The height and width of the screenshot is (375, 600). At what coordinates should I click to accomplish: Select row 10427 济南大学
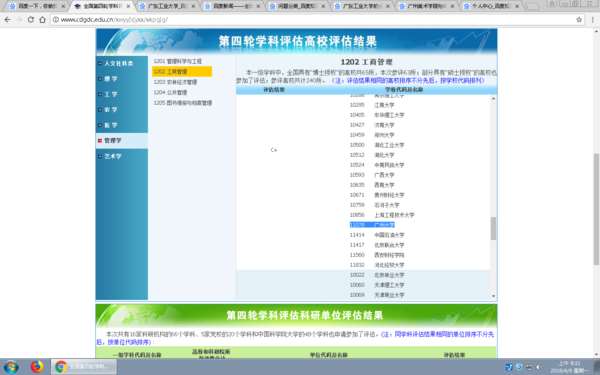tap(372, 125)
